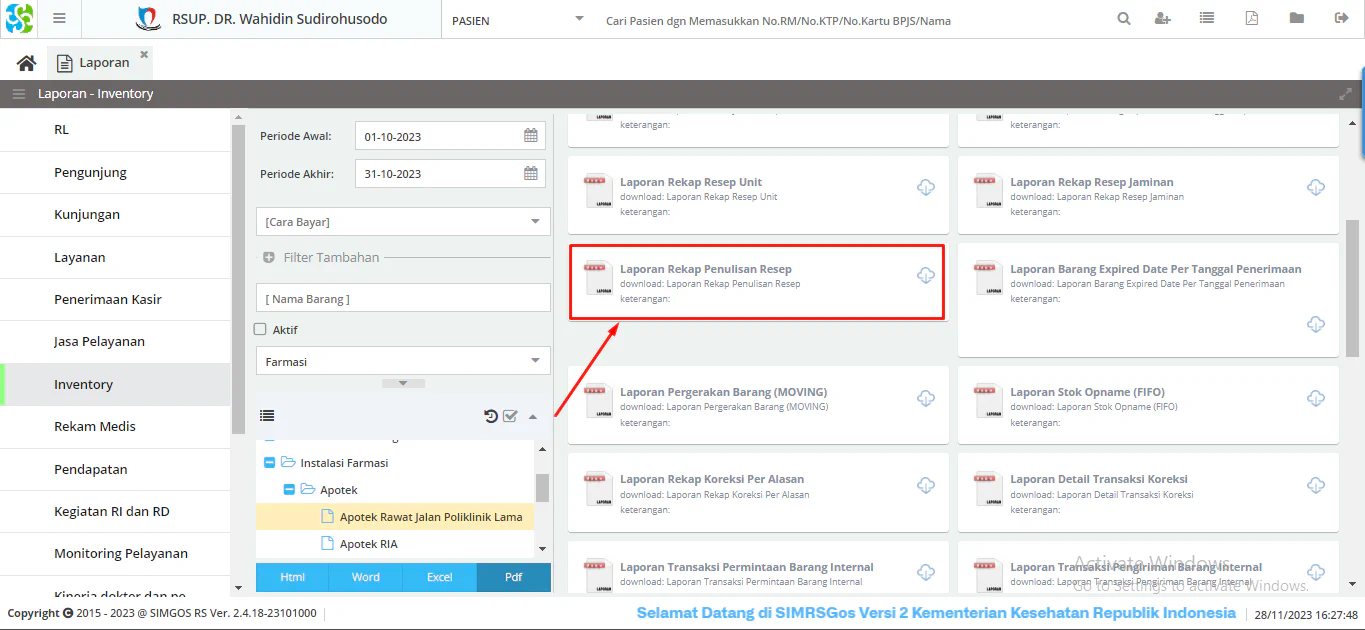This screenshot has height=630, width=1365.
Task: Select Apotek RIA in tree
Action: click(395, 544)
